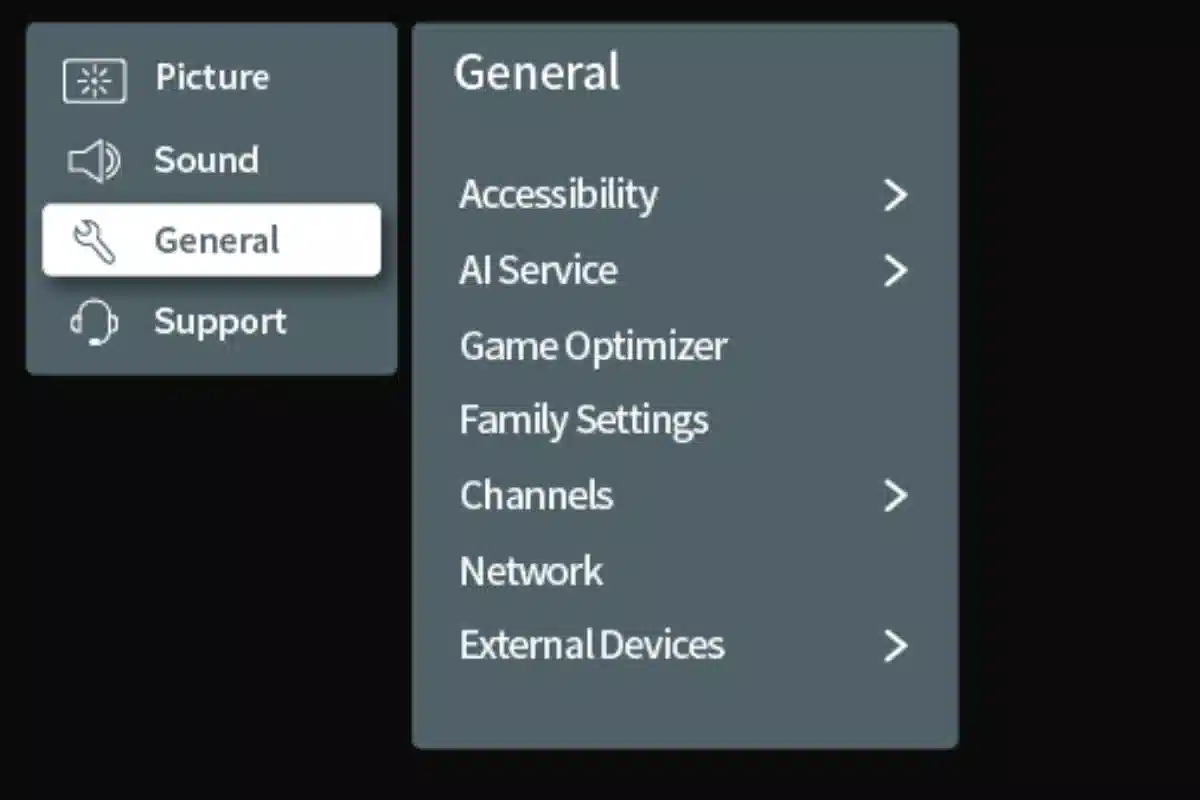Expand the Channels chevron arrow
The image size is (1200, 800).
pyautogui.click(x=895, y=495)
